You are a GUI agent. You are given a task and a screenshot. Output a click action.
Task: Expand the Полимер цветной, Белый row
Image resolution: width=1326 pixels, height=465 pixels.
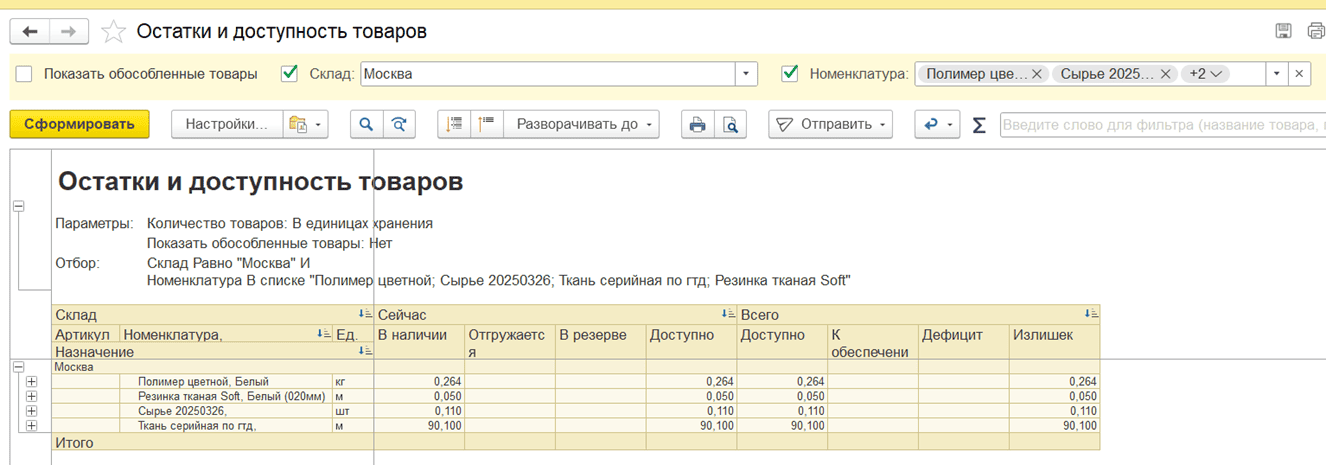(31, 382)
